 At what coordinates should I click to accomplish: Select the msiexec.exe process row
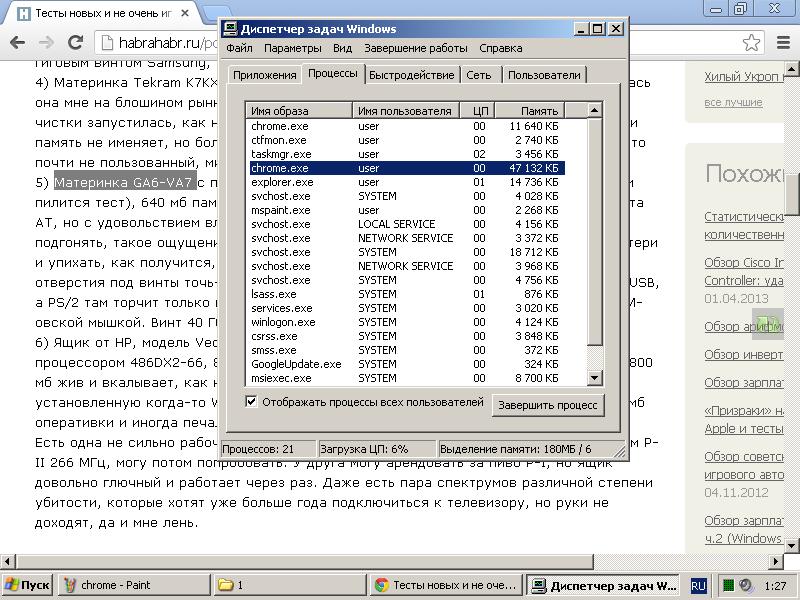point(407,378)
